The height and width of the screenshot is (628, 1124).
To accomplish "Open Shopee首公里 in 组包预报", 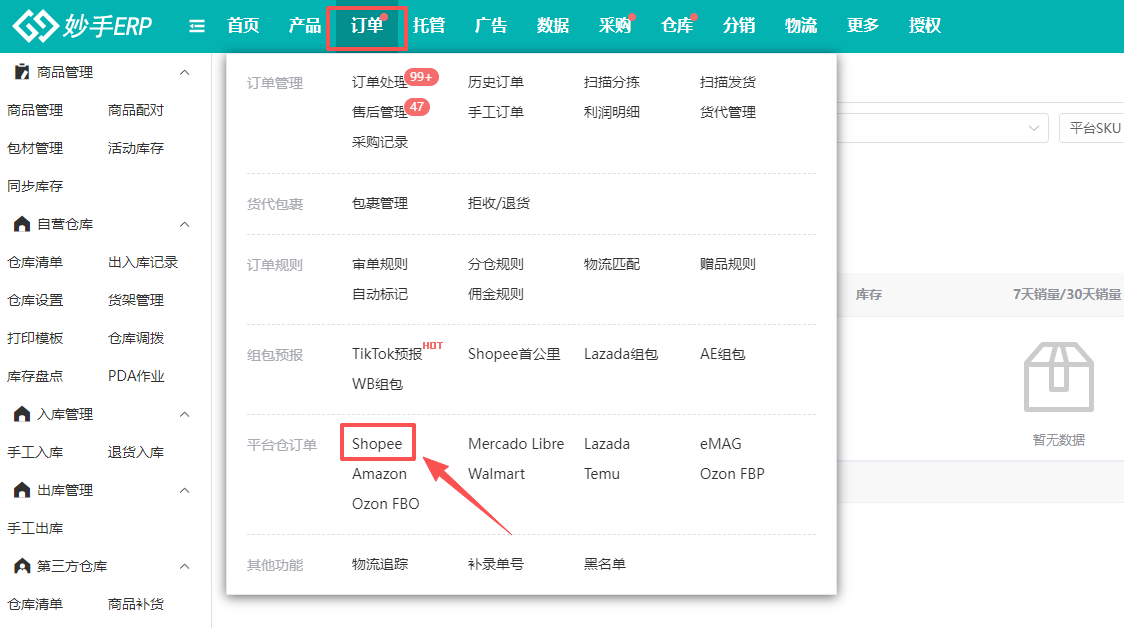I will click(514, 354).
